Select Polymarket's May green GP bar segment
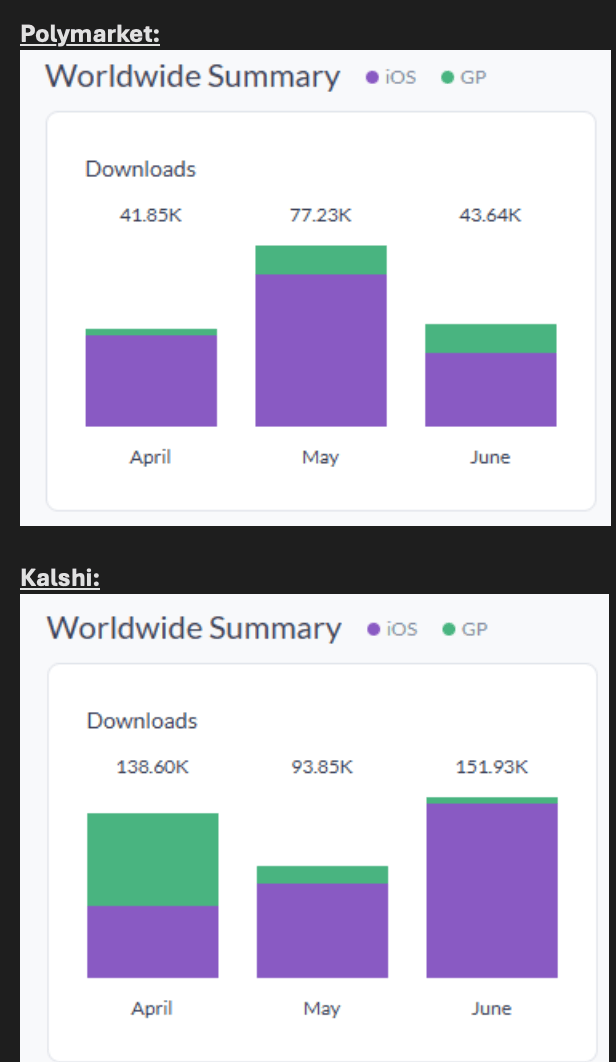Screen dimensions: 616x1062 click(x=321, y=260)
